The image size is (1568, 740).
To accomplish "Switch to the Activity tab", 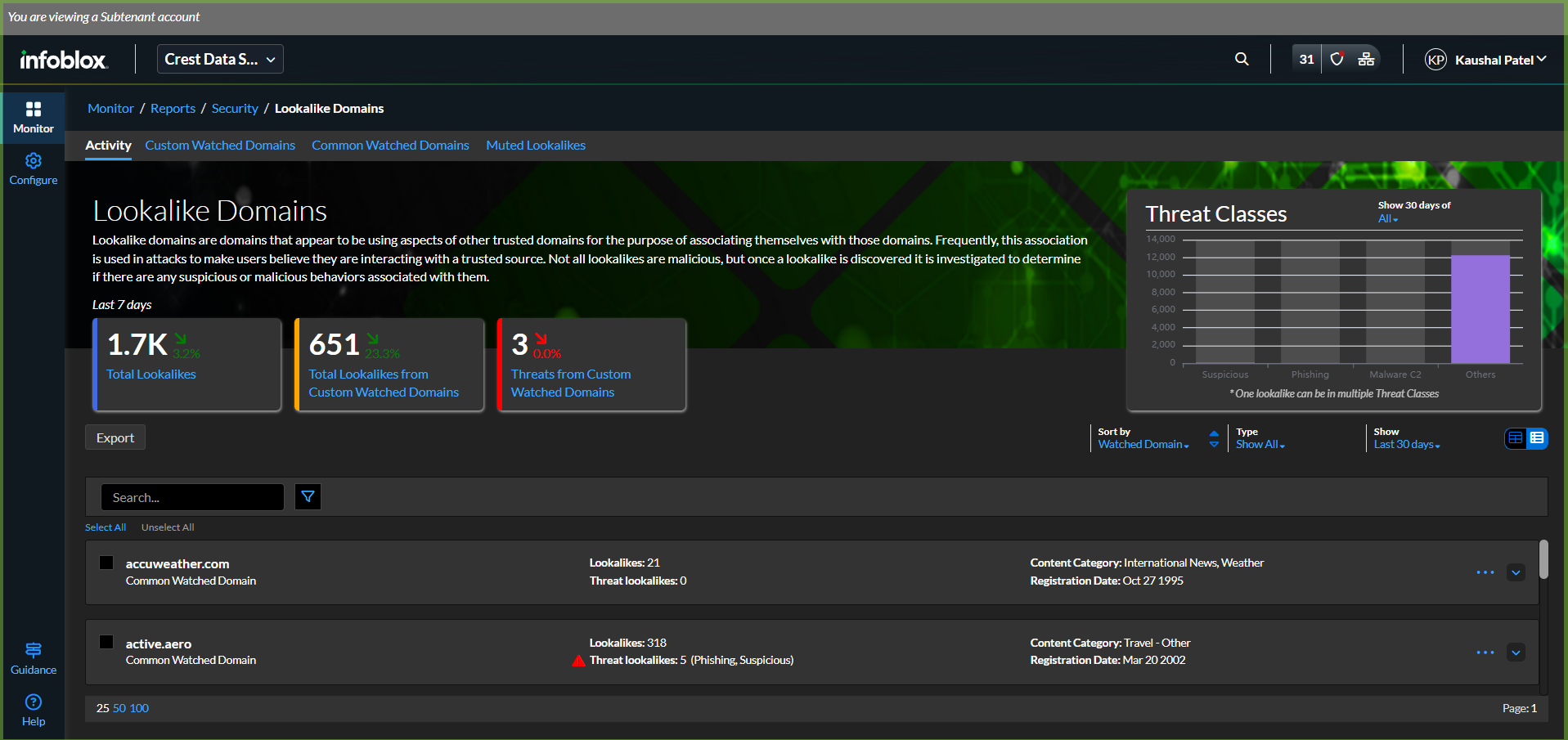I will (108, 146).
